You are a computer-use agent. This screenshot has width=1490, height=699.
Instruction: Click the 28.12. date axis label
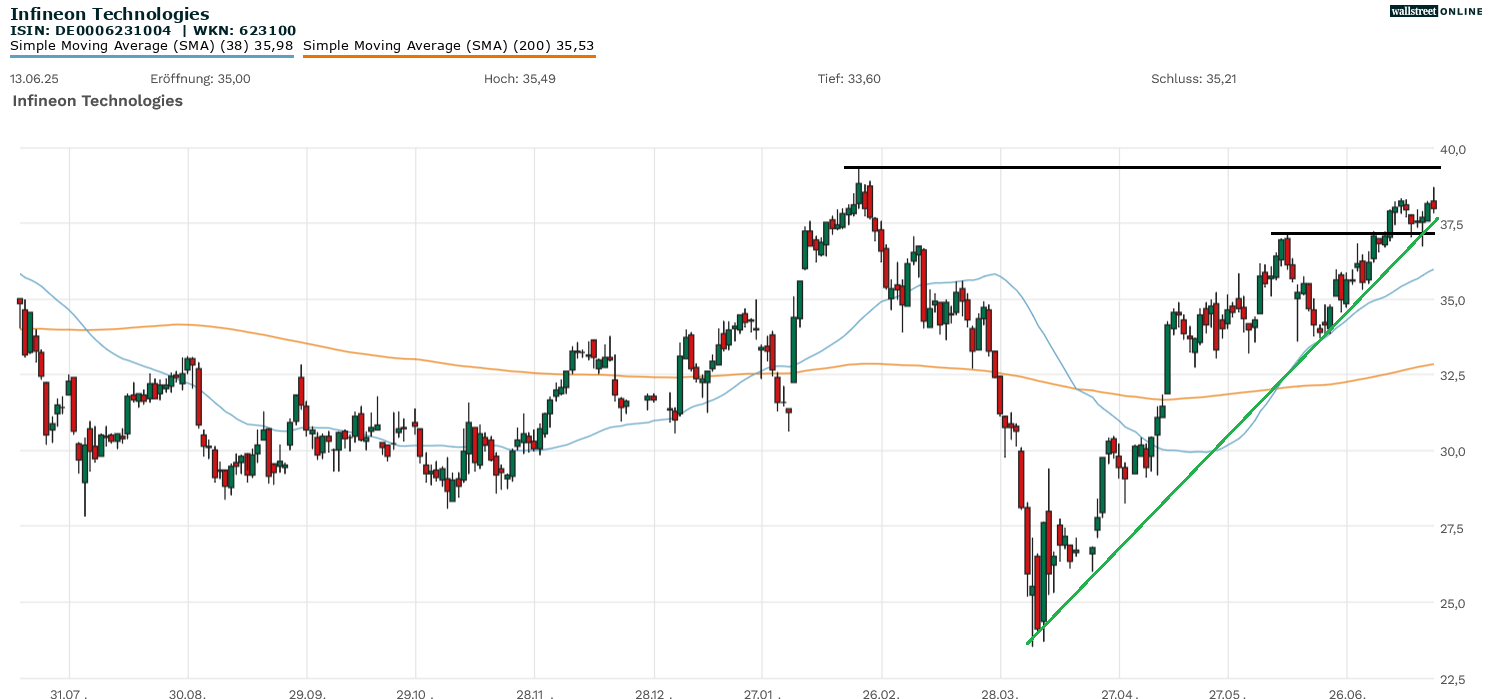pos(653,693)
